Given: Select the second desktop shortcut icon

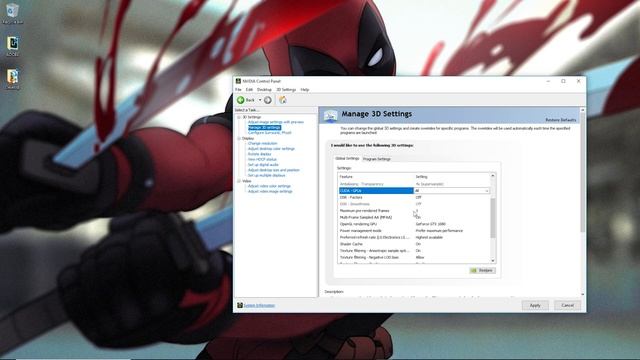Looking at the screenshot, I should [13, 46].
